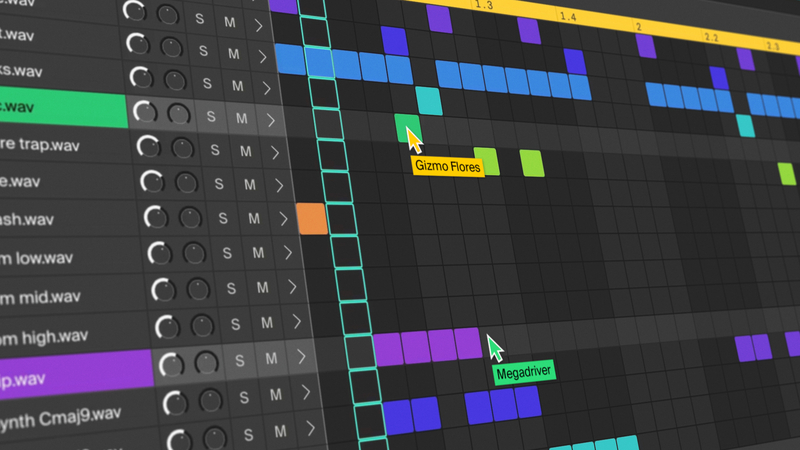Jump to bar 2 on the timeline ruler

638,27
